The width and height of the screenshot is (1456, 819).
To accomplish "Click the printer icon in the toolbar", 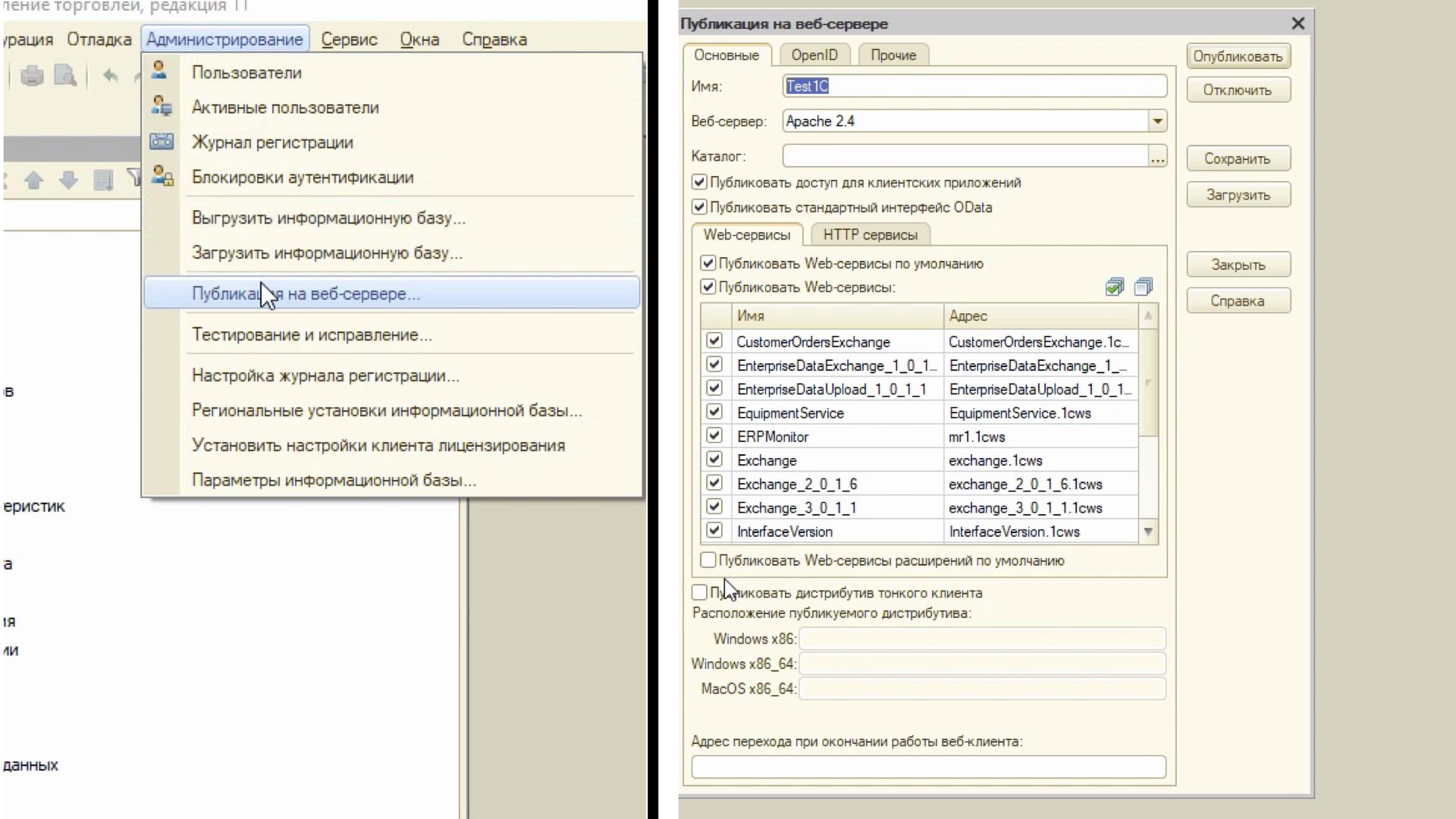I will coord(32,76).
